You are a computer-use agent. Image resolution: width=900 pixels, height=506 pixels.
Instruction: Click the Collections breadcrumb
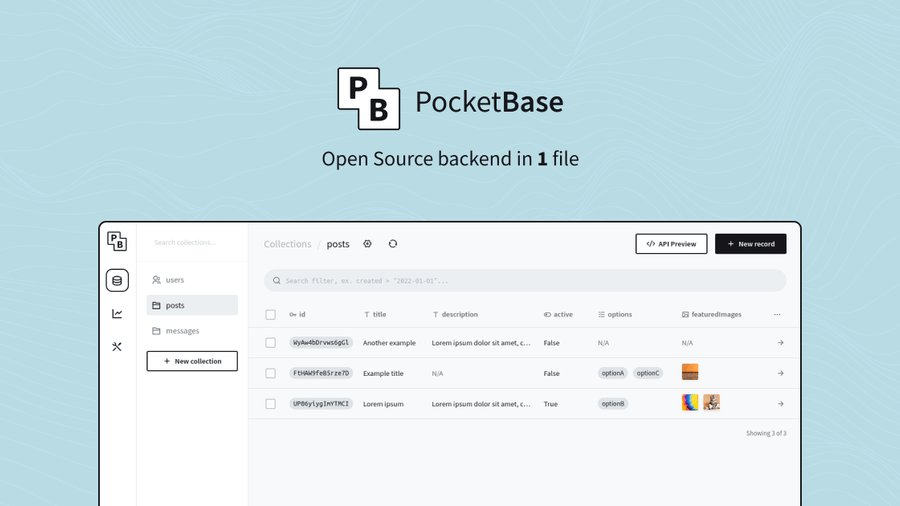click(x=288, y=244)
